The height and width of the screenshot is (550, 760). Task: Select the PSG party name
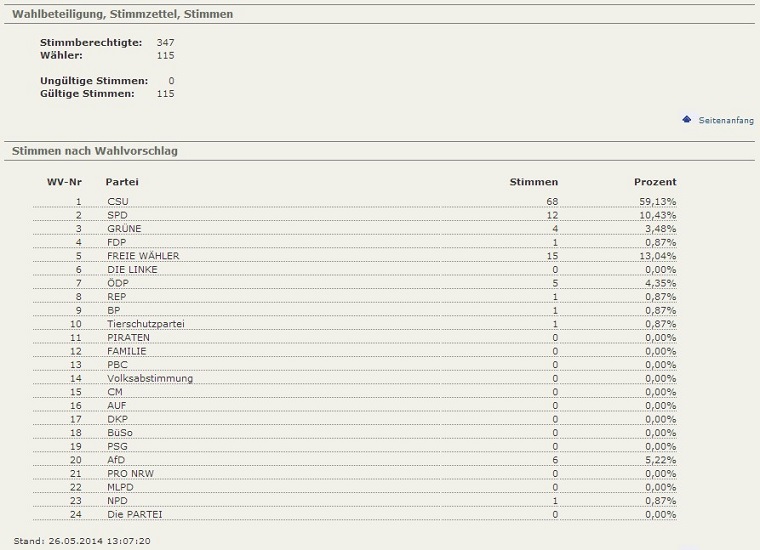click(x=117, y=446)
